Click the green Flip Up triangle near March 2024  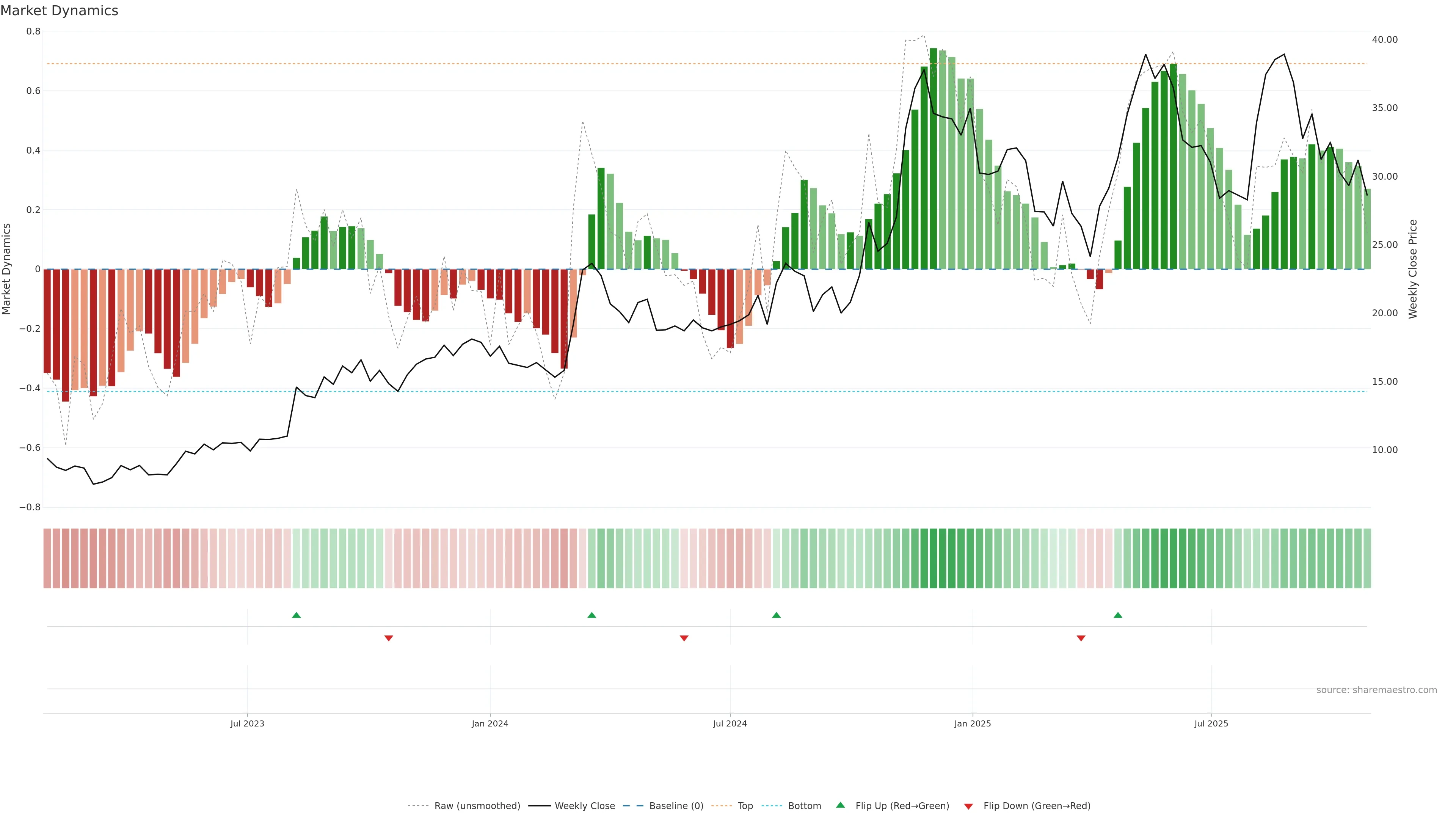(x=592, y=615)
